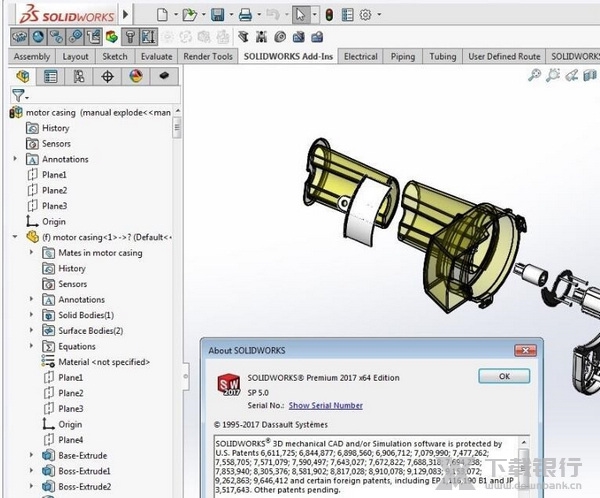The height and width of the screenshot is (498, 600).
Task: Switch to the Assembly tab
Action: [32, 57]
